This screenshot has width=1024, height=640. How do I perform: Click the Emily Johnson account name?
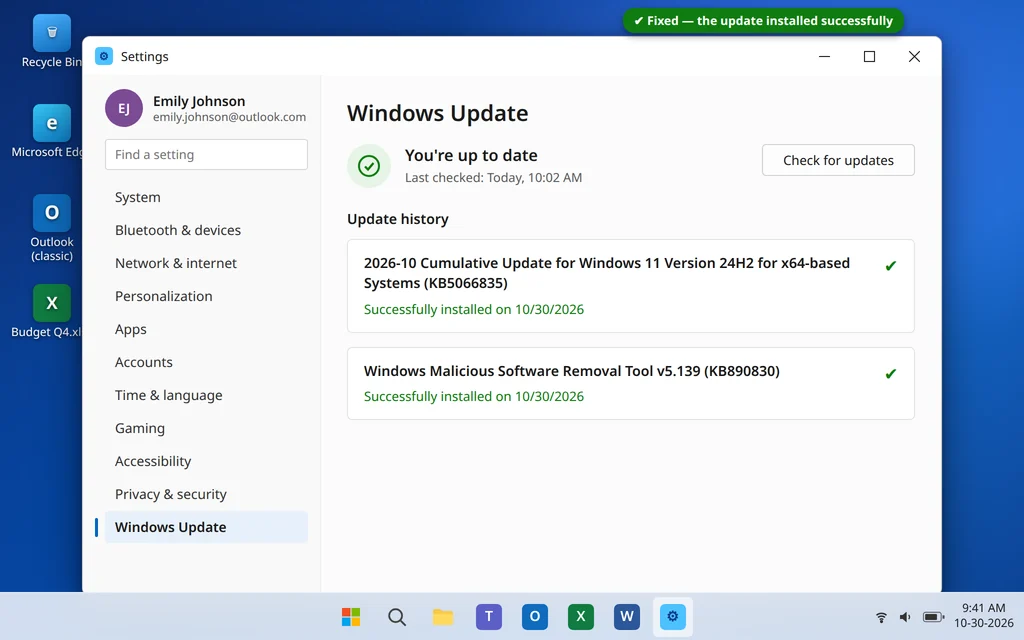click(x=199, y=101)
